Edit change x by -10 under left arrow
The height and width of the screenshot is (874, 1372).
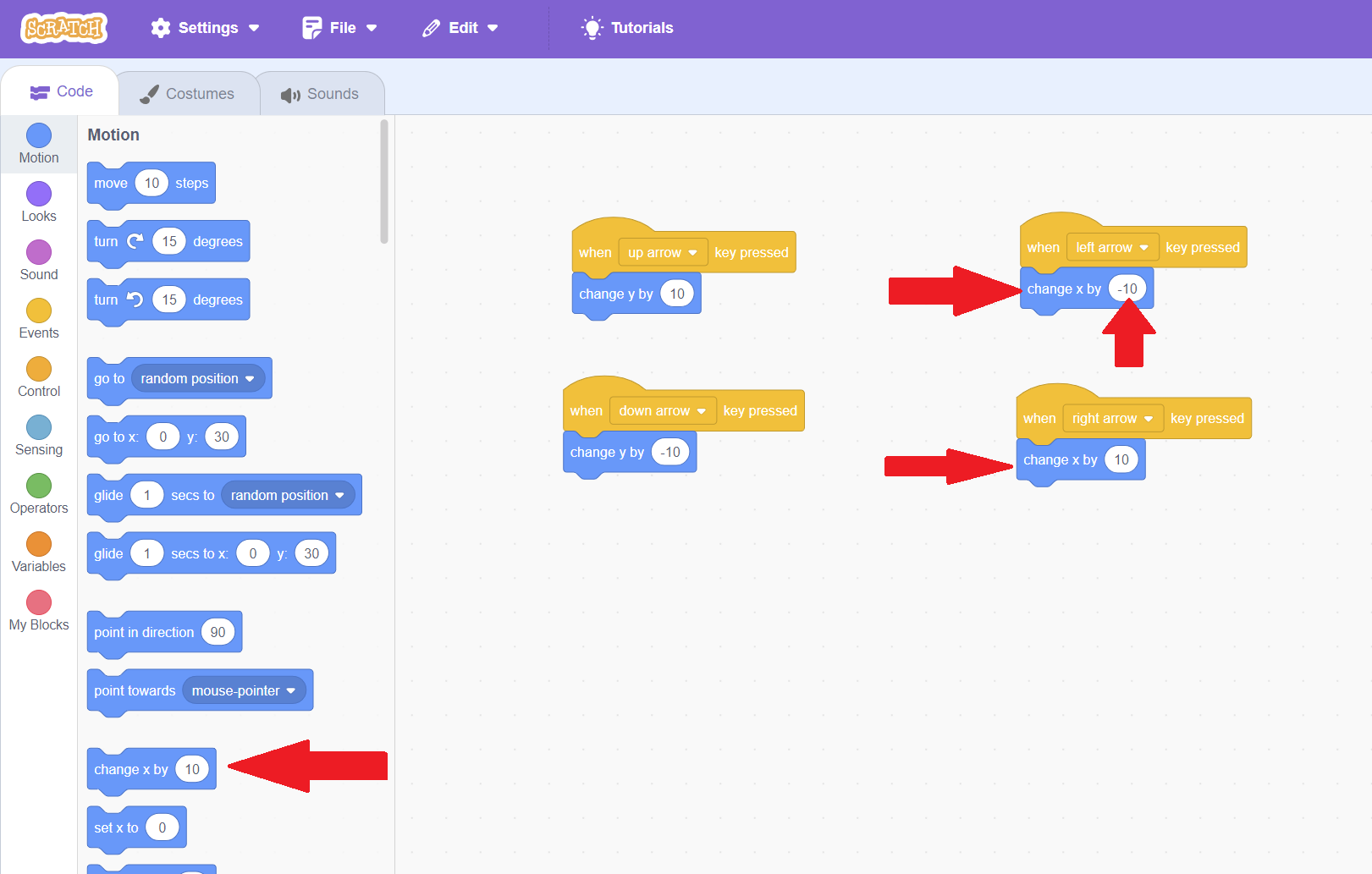[1127, 289]
